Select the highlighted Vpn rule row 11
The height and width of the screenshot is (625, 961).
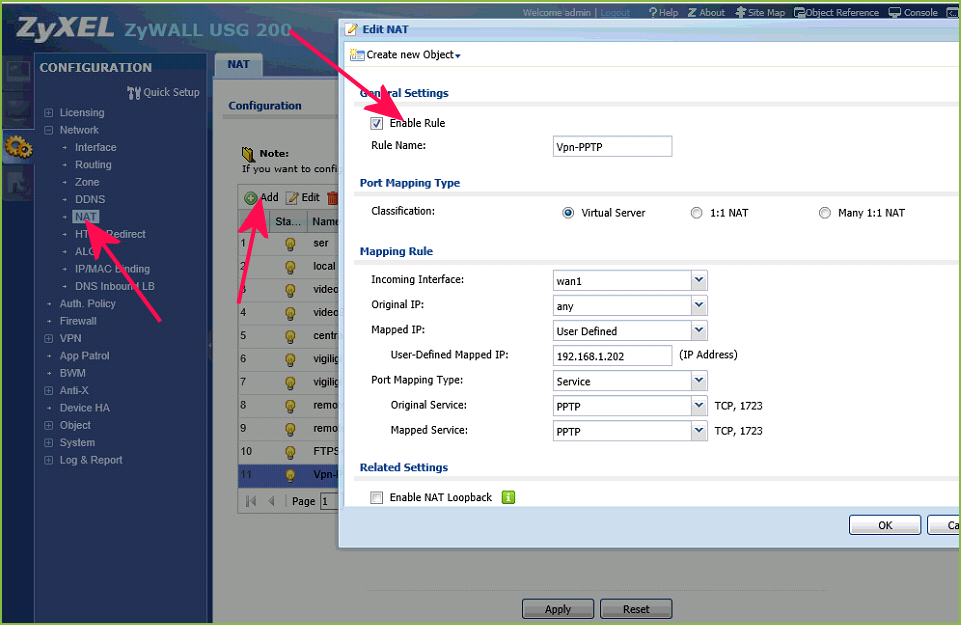pos(288,475)
